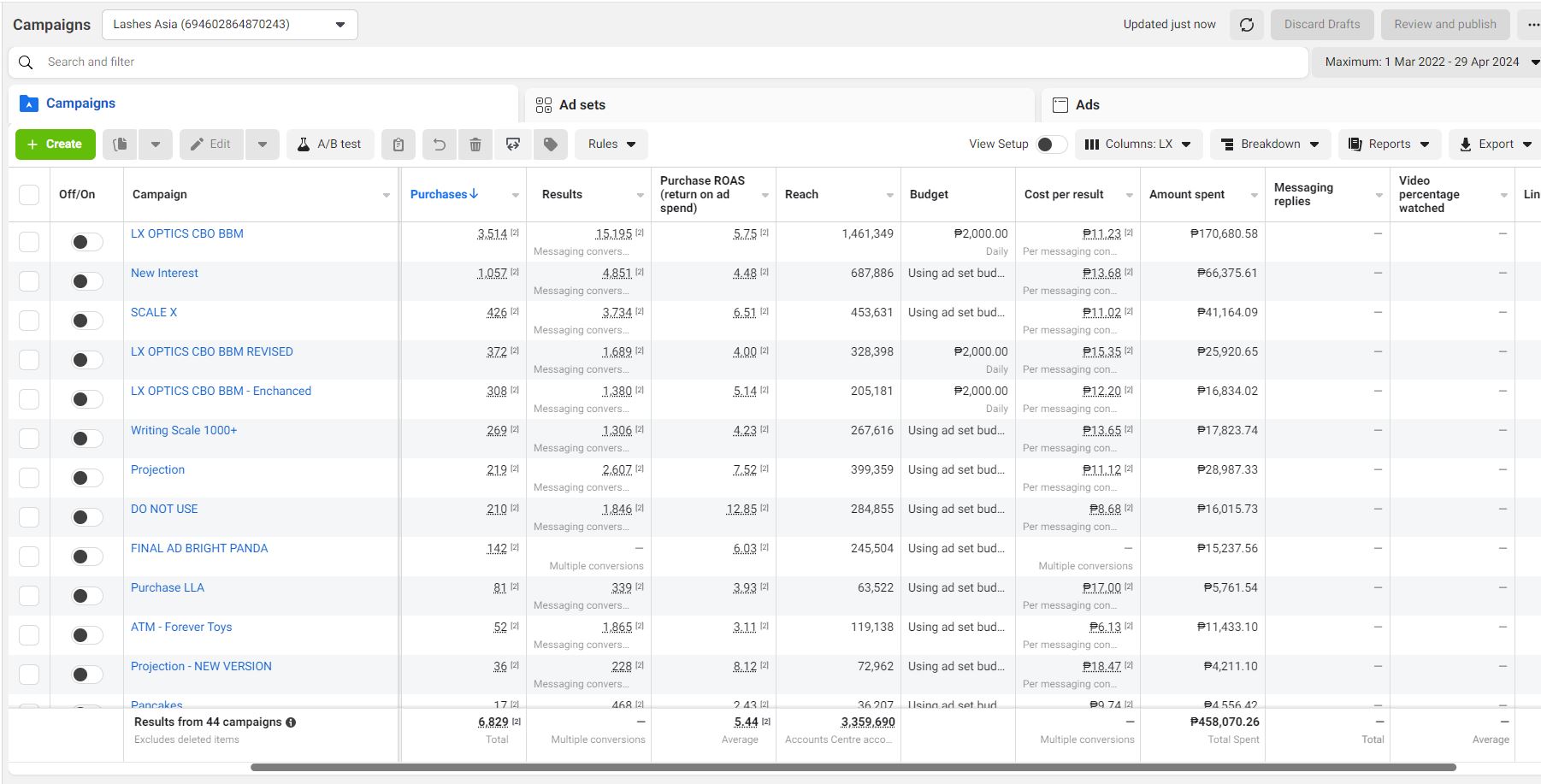
Task: Click the Ad sets grid icon
Action: [544, 105]
